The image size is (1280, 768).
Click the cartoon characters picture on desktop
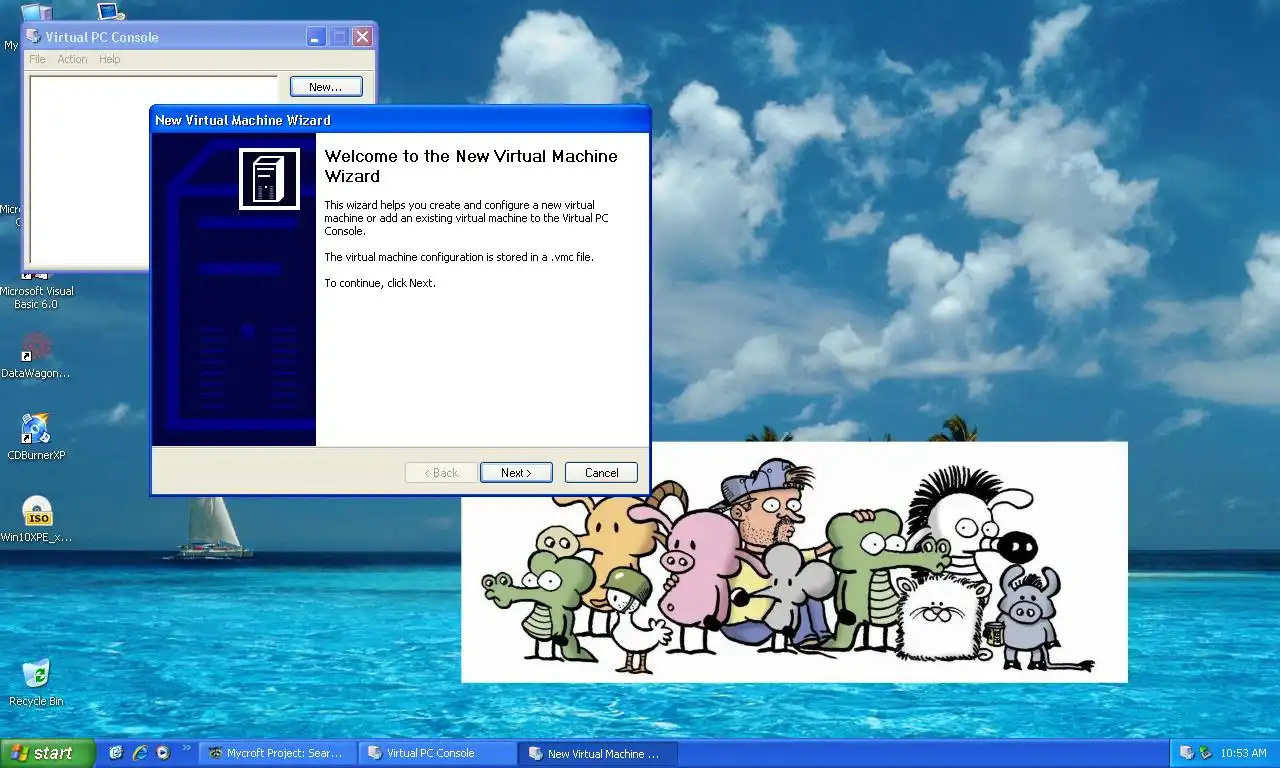pos(794,562)
